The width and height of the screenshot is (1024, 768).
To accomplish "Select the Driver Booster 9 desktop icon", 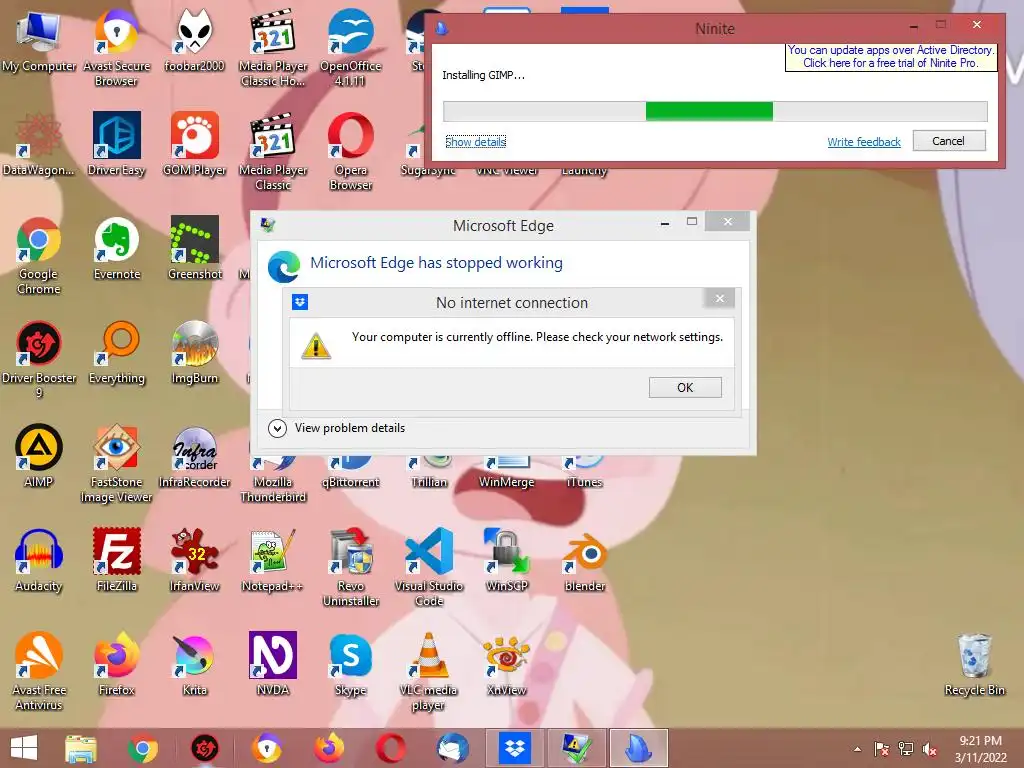I will [39, 359].
